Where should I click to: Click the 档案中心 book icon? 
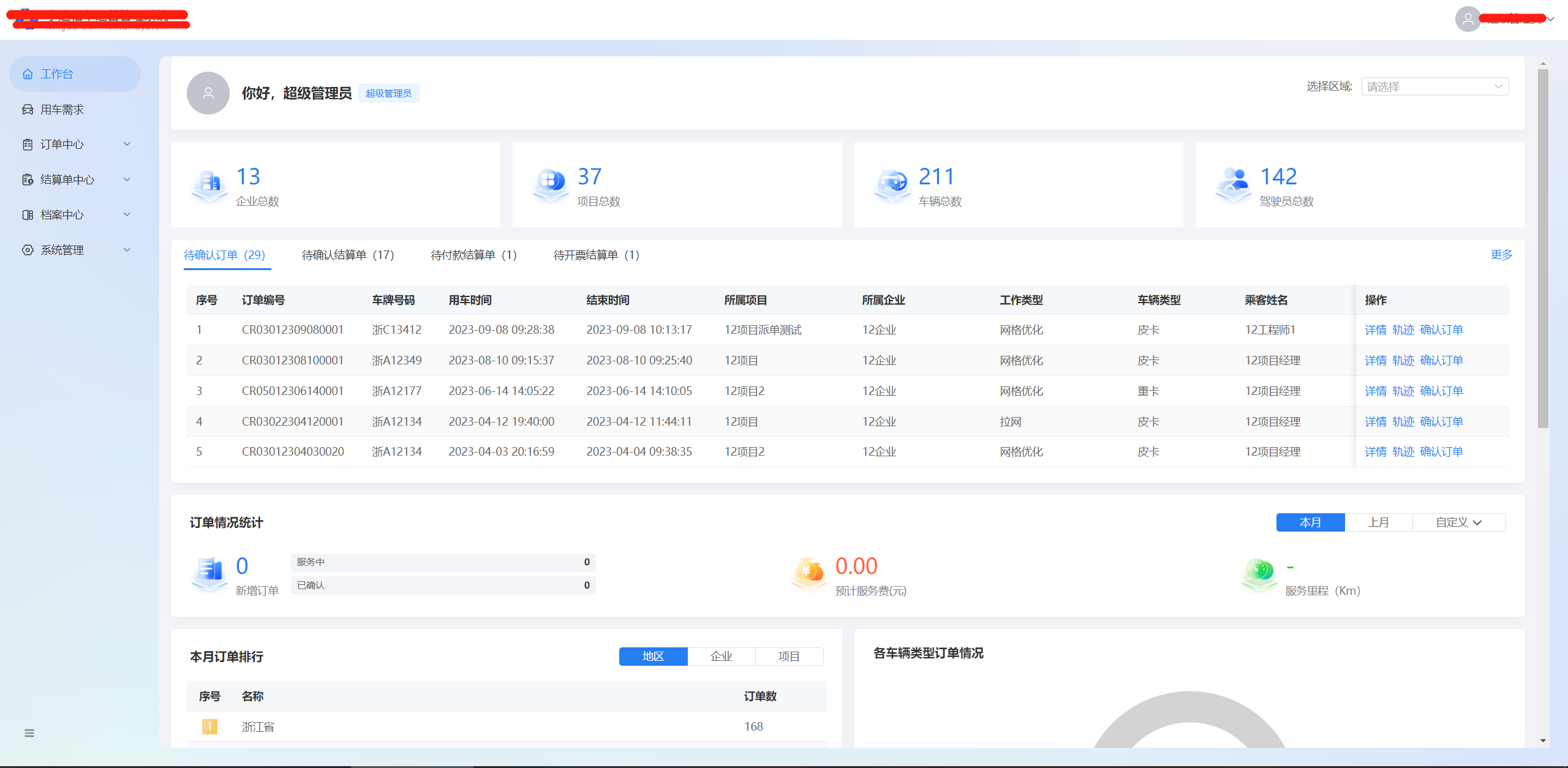click(x=28, y=215)
